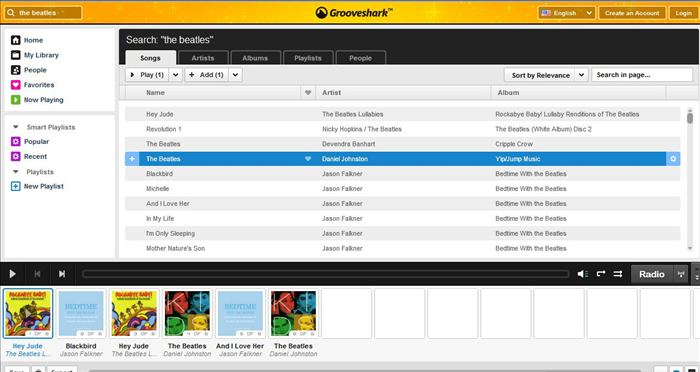The image size is (700, 372).
Task: Select the queue thumbnail labeled 4 of 6
Action: coord(187,313)
